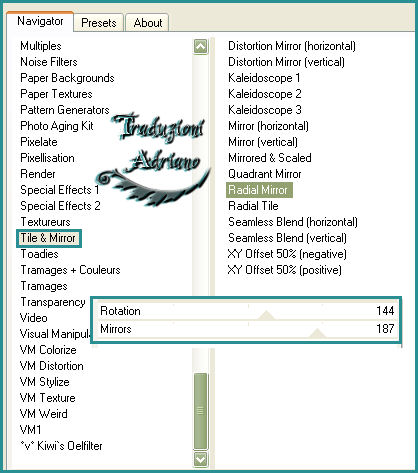This screenshot has width=418, height=473.
Task: Choose the highlighted Radial Mirror filter
Action: coord(259,190)
